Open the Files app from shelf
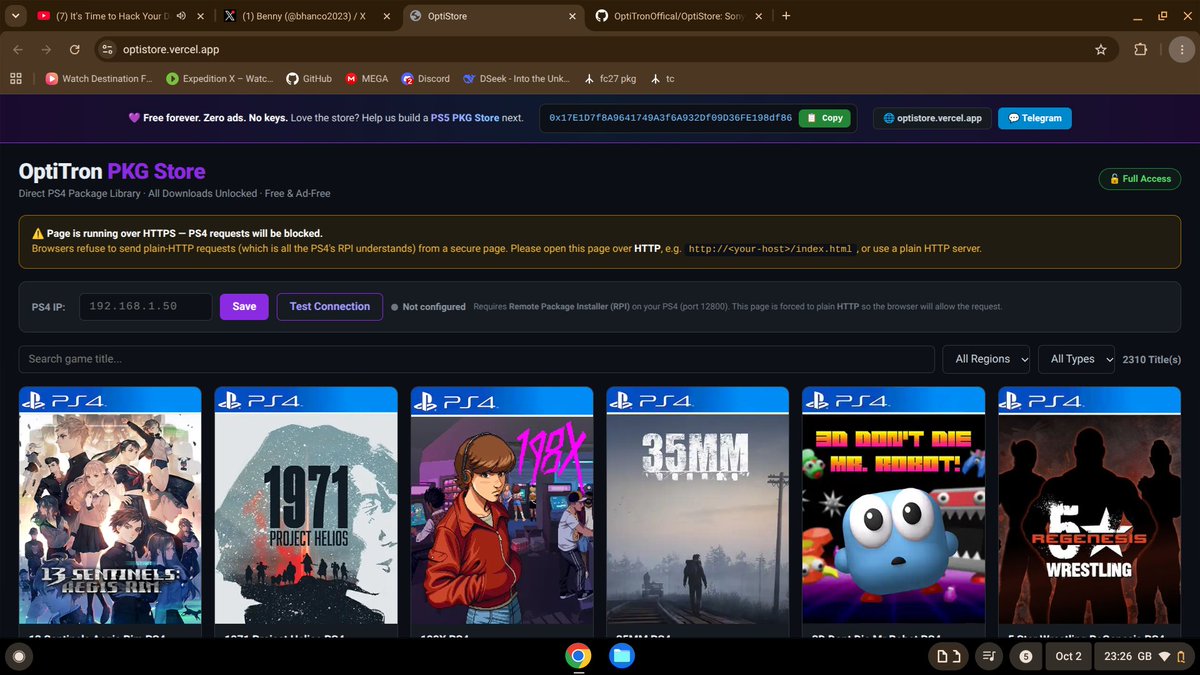Image resolution: width=1200 pixels, height=675 pixels. (621, 656)
